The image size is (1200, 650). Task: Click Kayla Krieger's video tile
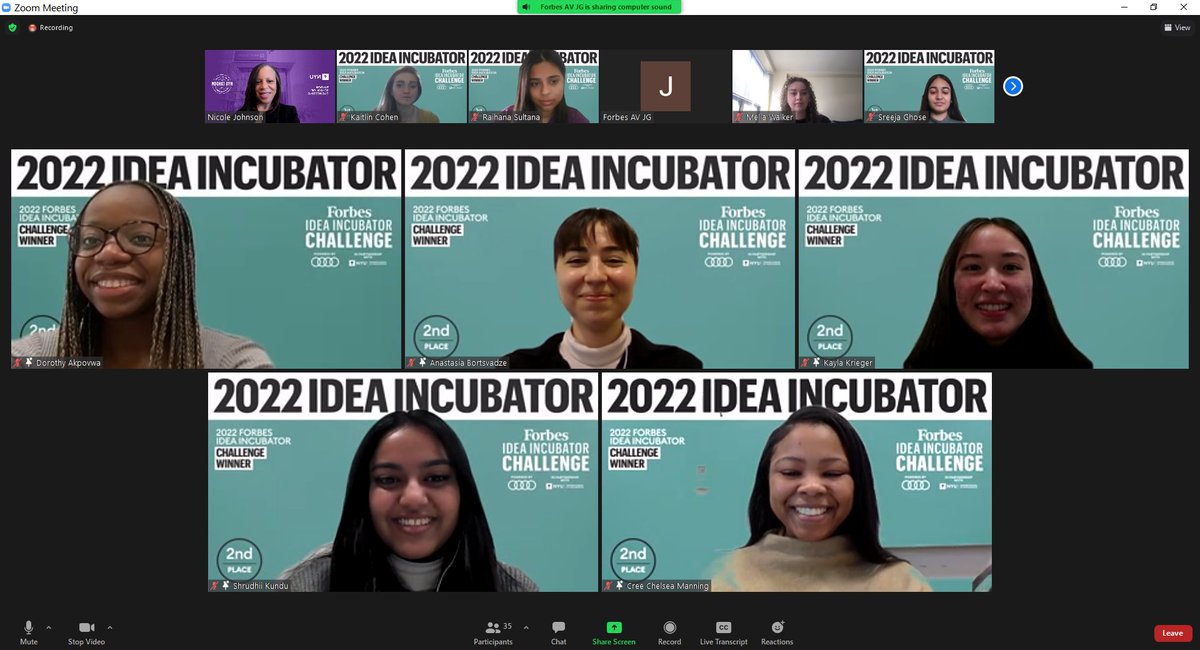[993, 259]
